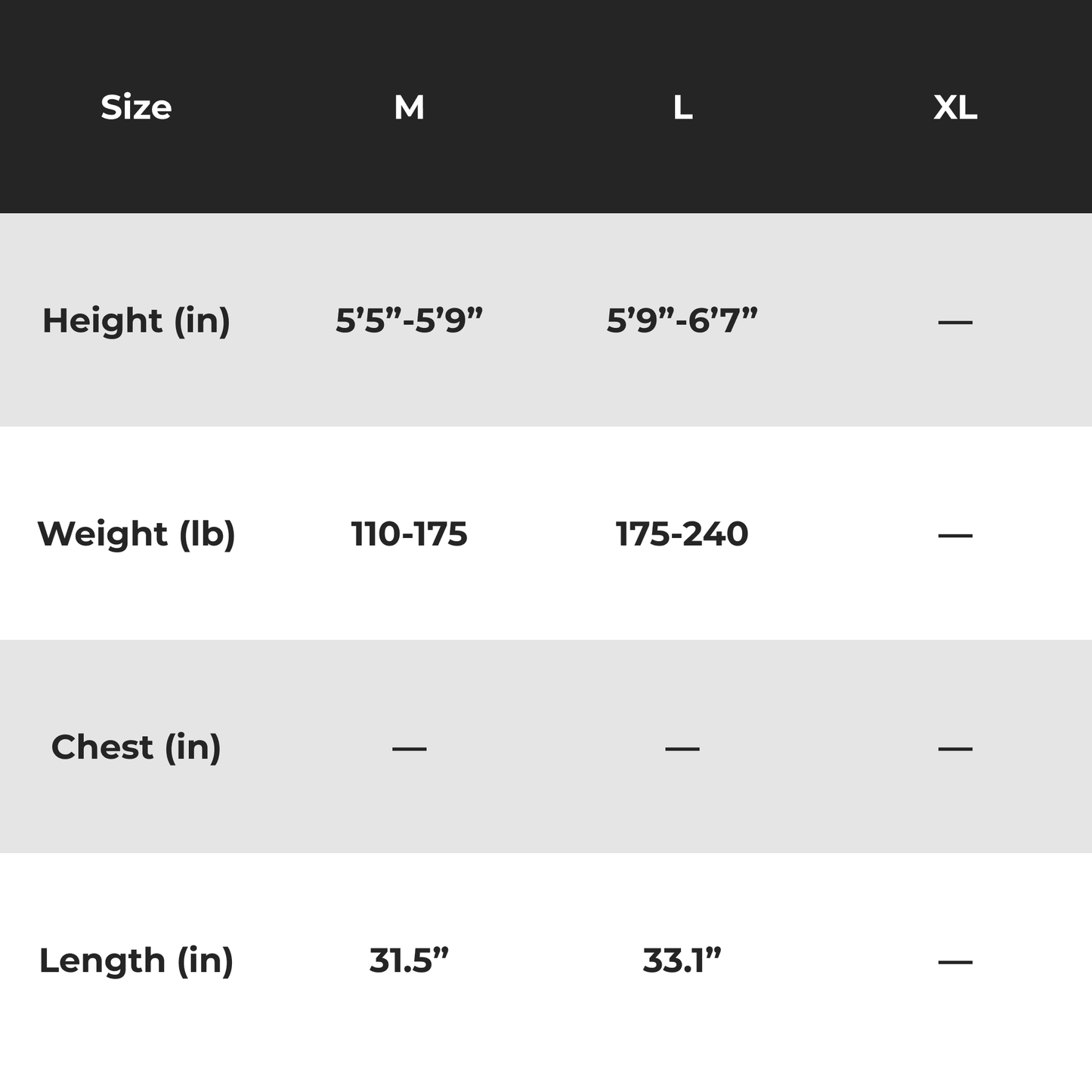The image size is (1092, 1092).
Task: Select the L size header
Action: (682, 107)
